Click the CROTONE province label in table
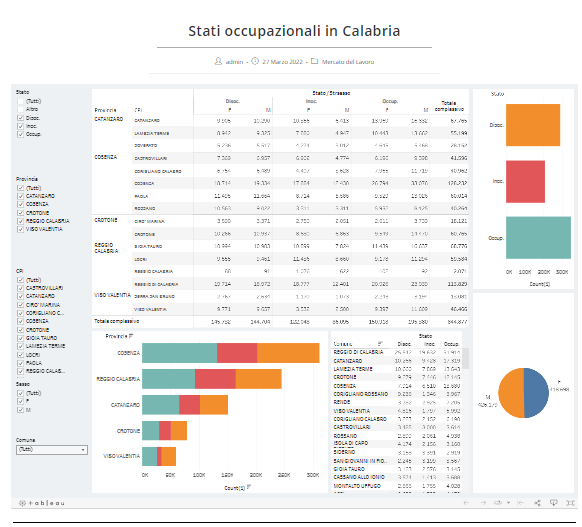 click(x=106, y=220)
